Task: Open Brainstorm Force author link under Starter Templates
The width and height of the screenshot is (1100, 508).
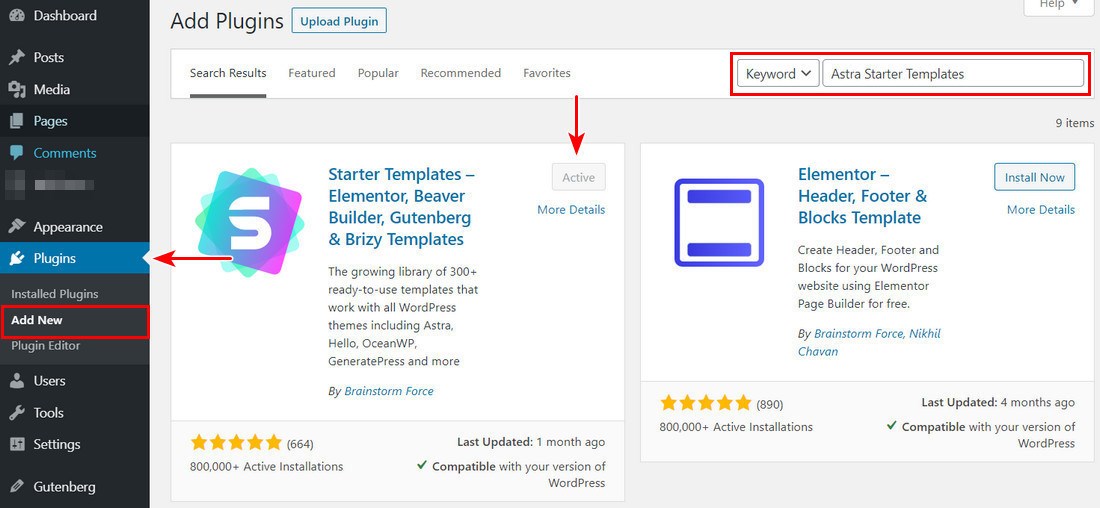Action: 389,392
